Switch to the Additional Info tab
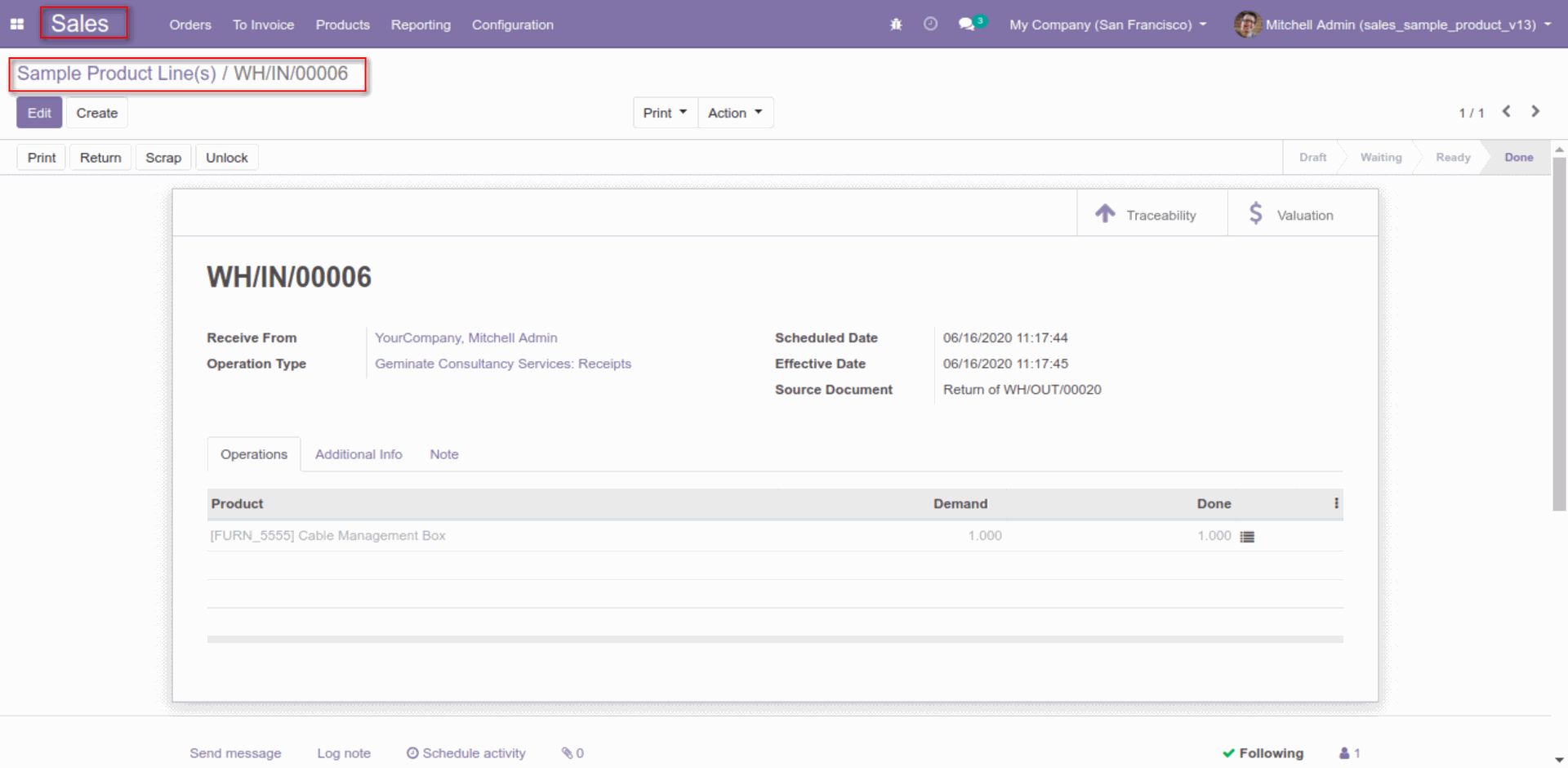 coord(359,453)
